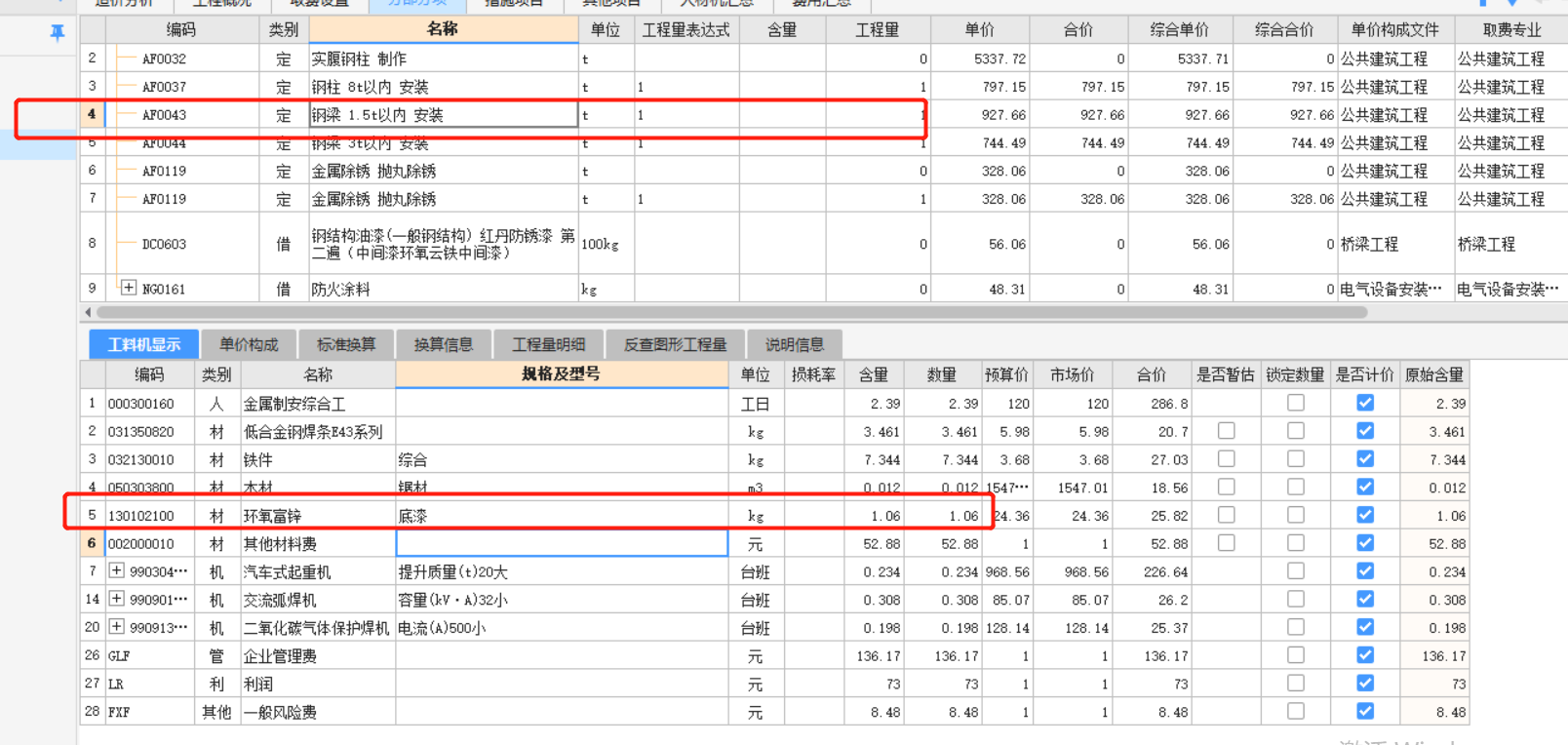1568x745 pixels.
Task: Click the 规格及型号 cell of 其他材料费
Action: click(x=562, y=543)
